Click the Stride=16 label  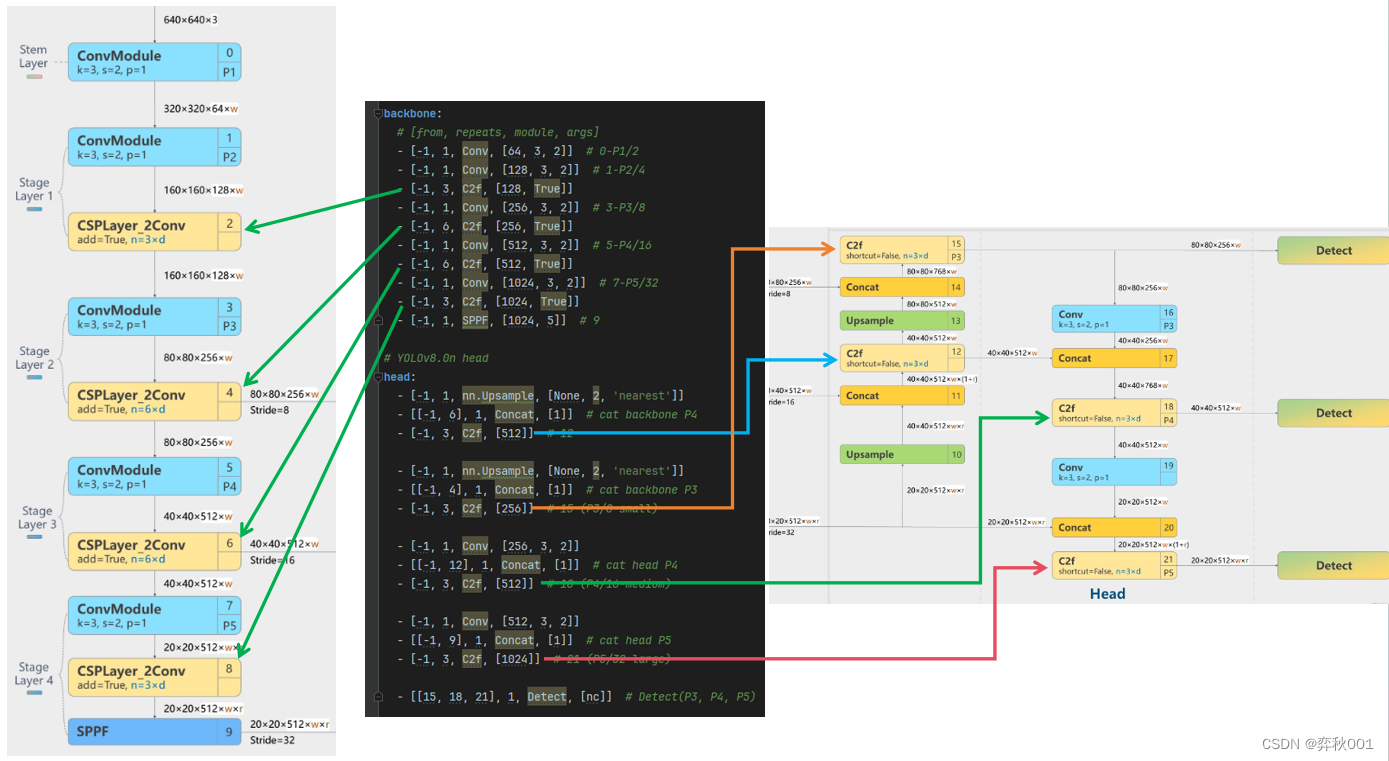click(273, 560)
